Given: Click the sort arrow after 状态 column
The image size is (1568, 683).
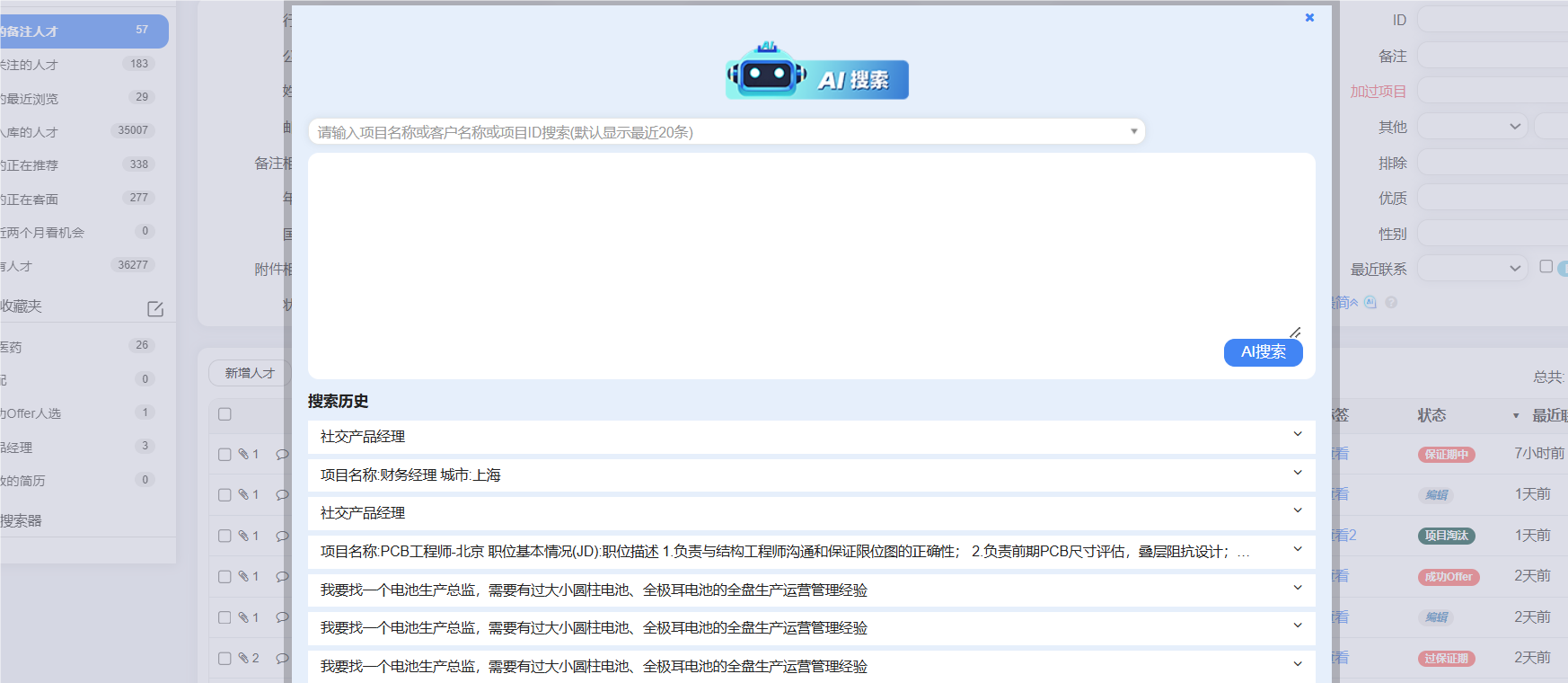Looking at the screenshot, I should pos(1516,416).
